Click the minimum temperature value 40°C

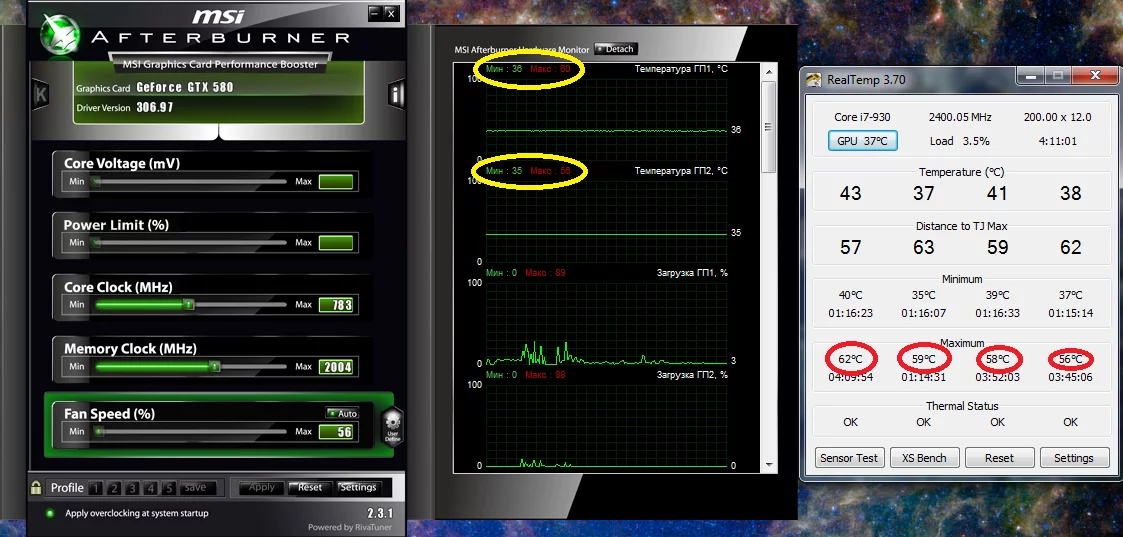[x=850, y=295]
